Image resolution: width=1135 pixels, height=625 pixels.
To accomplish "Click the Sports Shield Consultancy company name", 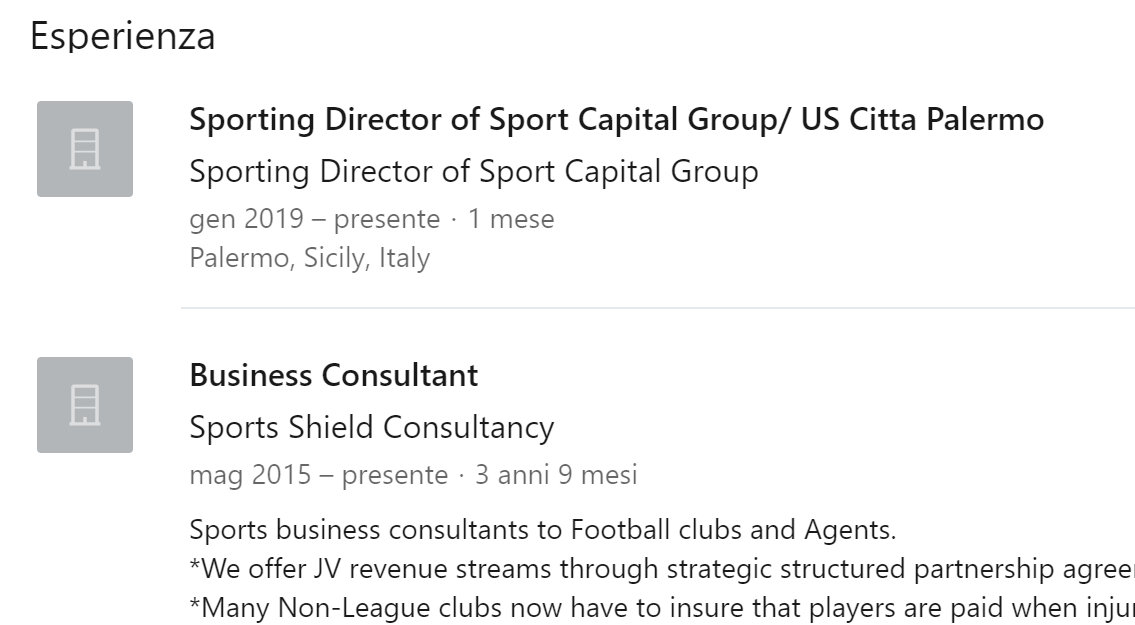I will (371, 428).
